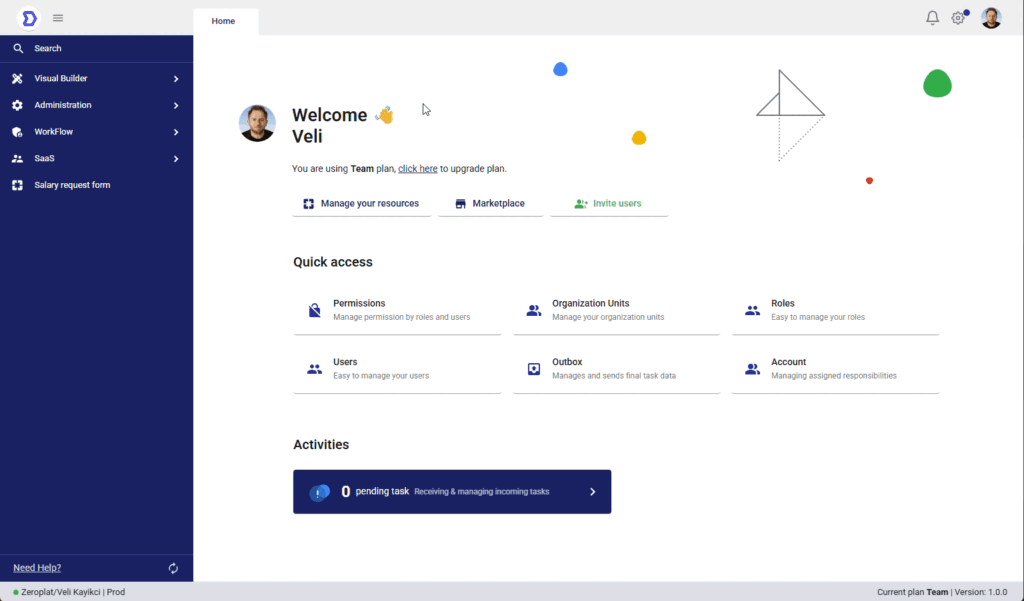Screen dimensions: 1024x601
Task: Click the Zeroplat logo icon
Action: [29, 18]
